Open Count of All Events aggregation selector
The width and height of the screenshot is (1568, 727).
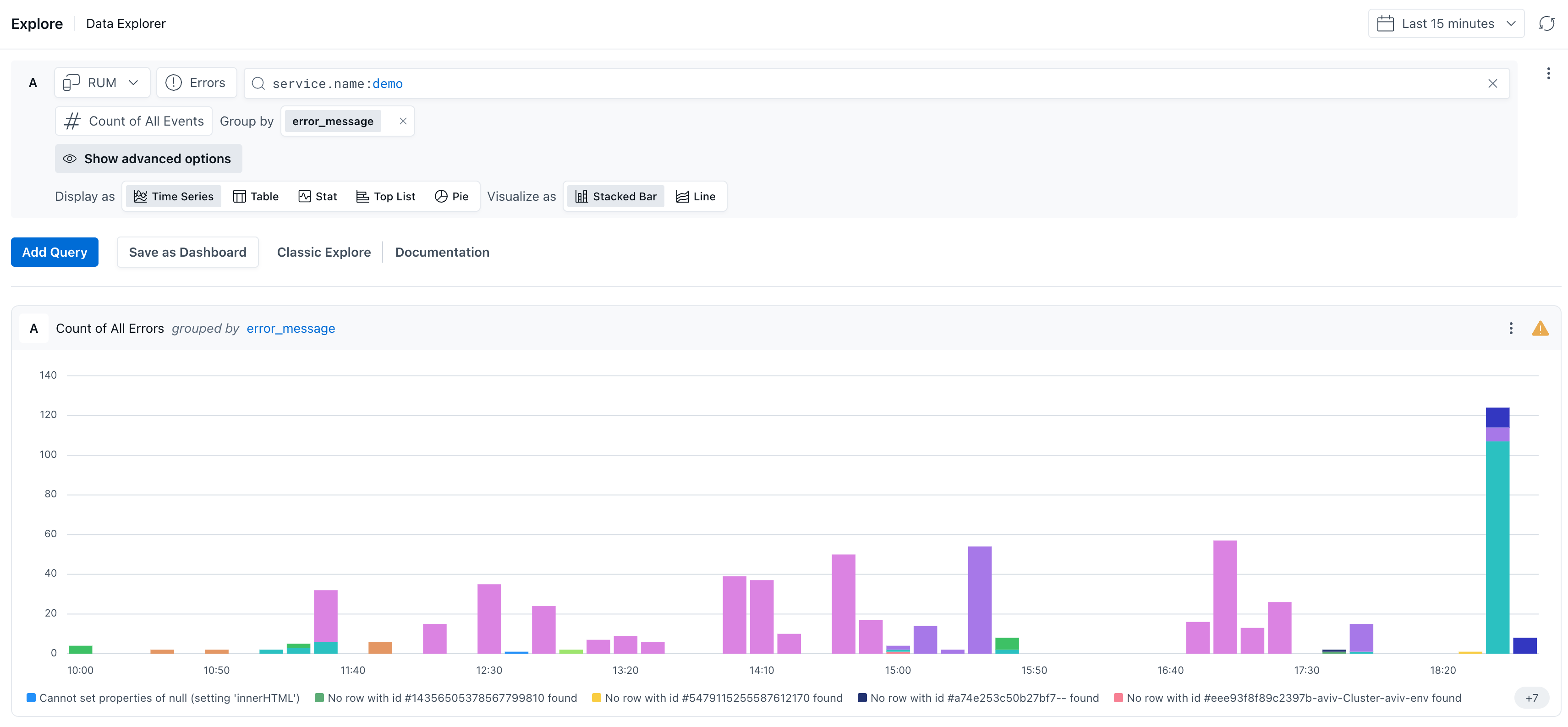tap(134, 121)
